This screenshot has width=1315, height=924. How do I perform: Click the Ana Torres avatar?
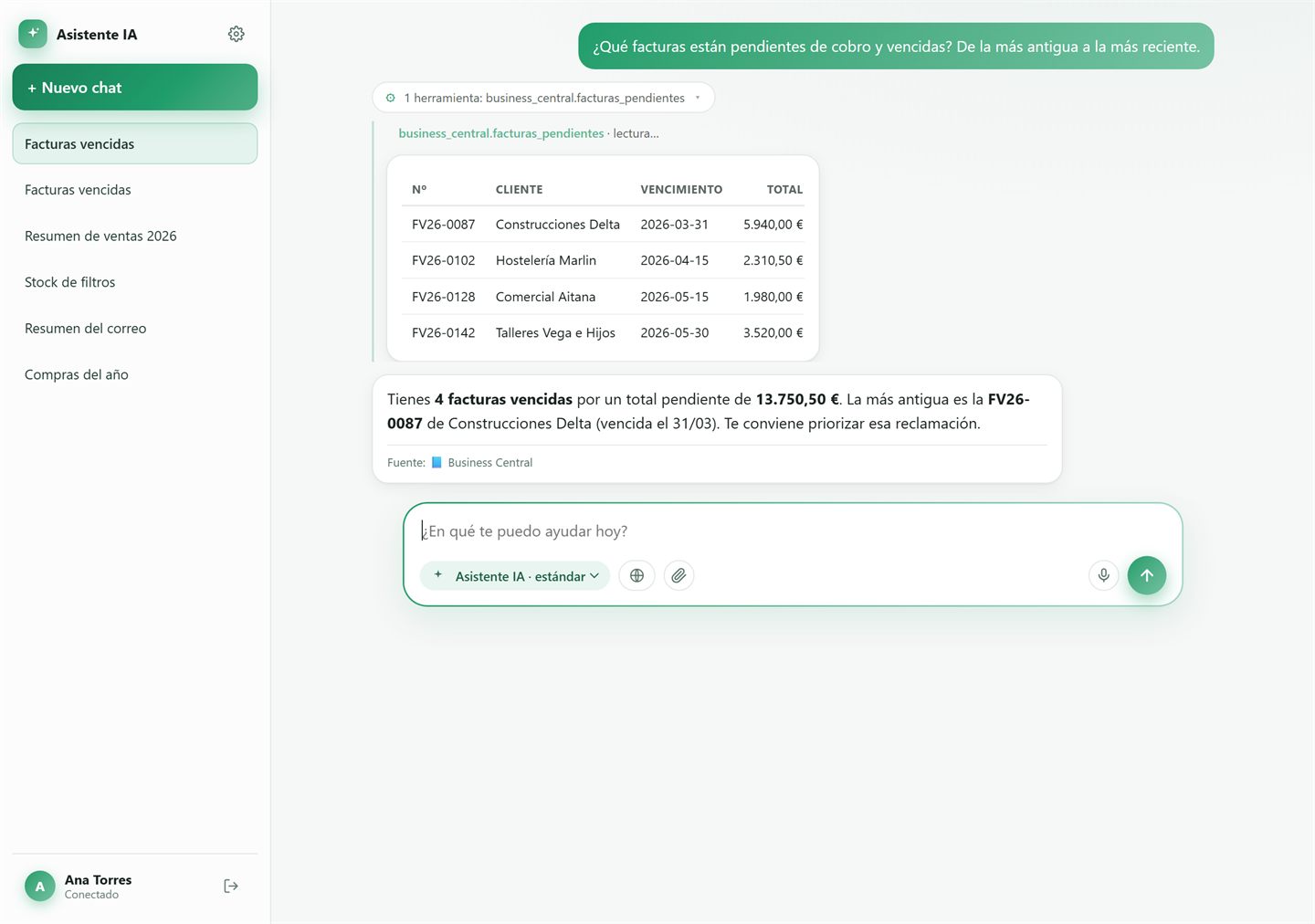39,886
